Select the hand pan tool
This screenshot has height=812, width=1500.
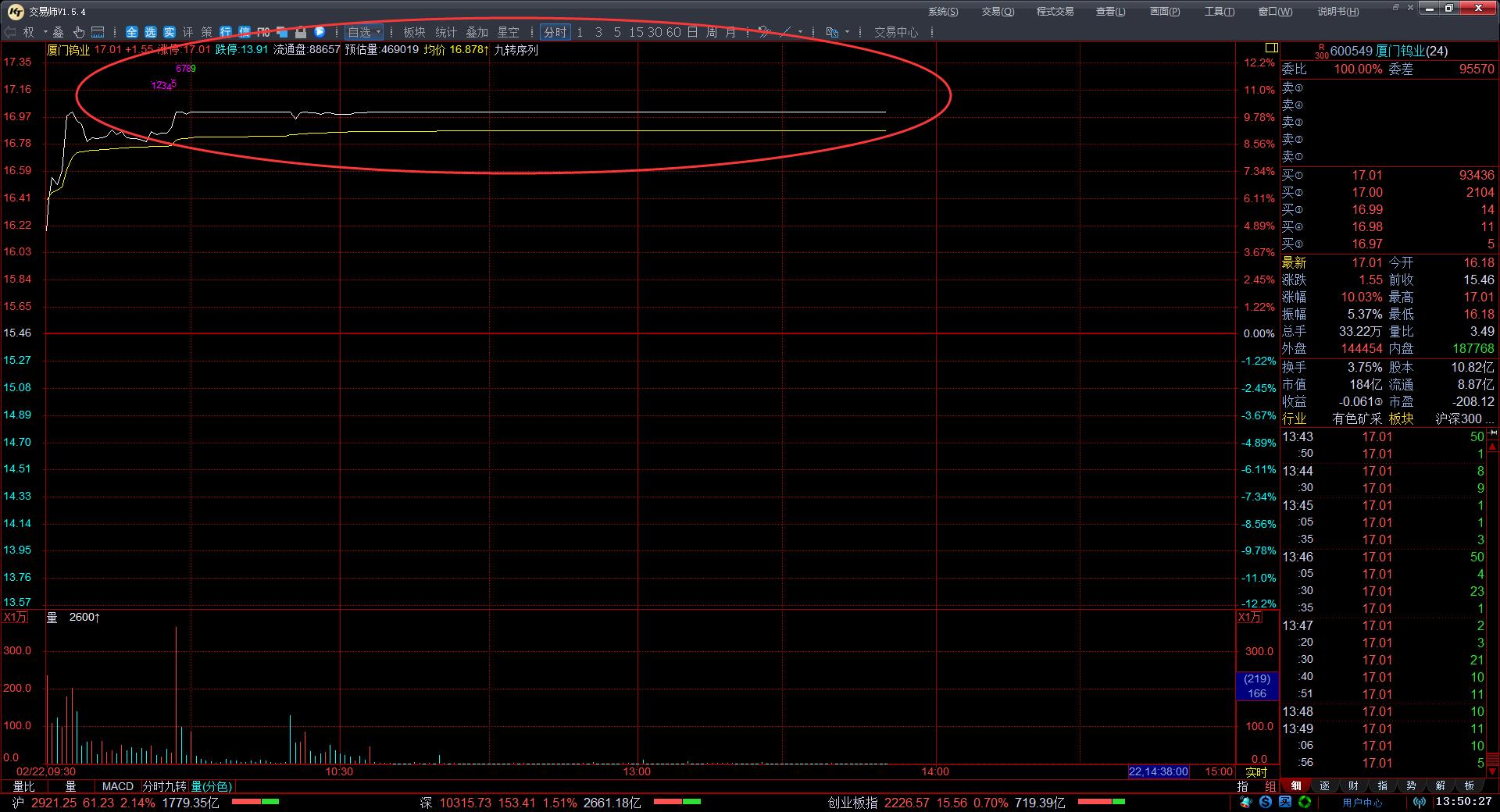pyautogui.click(x=78, y=32)
